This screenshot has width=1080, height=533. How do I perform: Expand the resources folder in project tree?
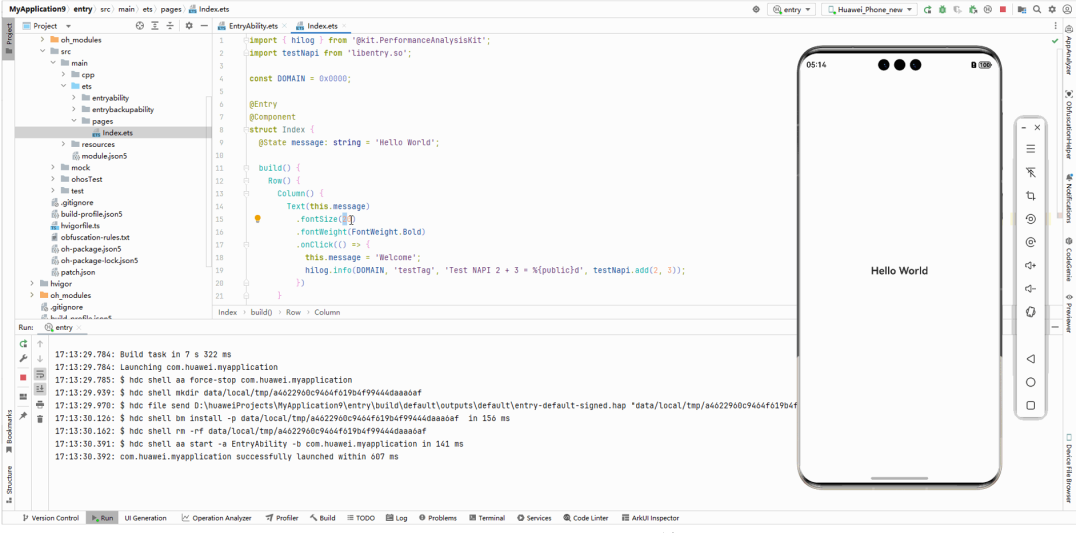tap(62, 144)
